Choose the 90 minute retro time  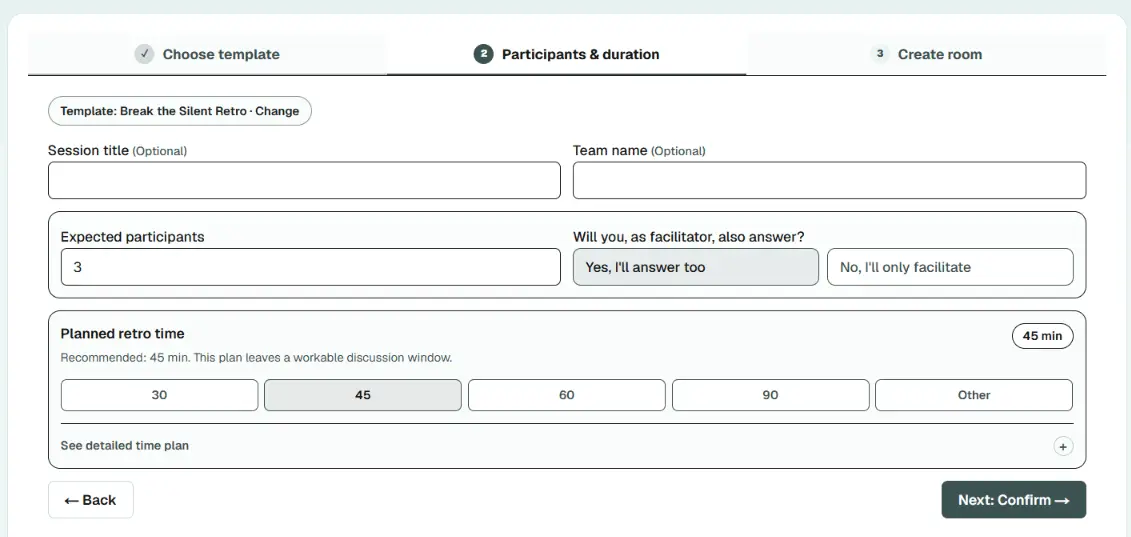tap(770, 396)
